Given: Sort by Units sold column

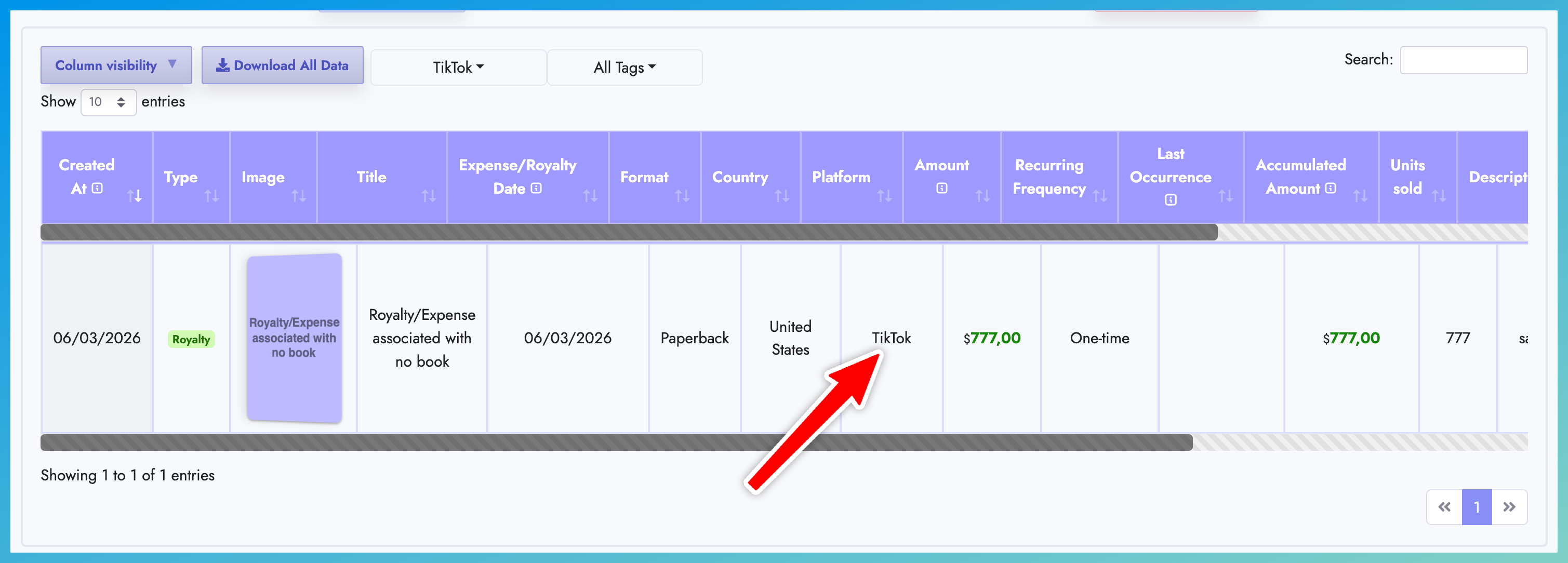Looking at the screenshot, I should pos(1440,196).
